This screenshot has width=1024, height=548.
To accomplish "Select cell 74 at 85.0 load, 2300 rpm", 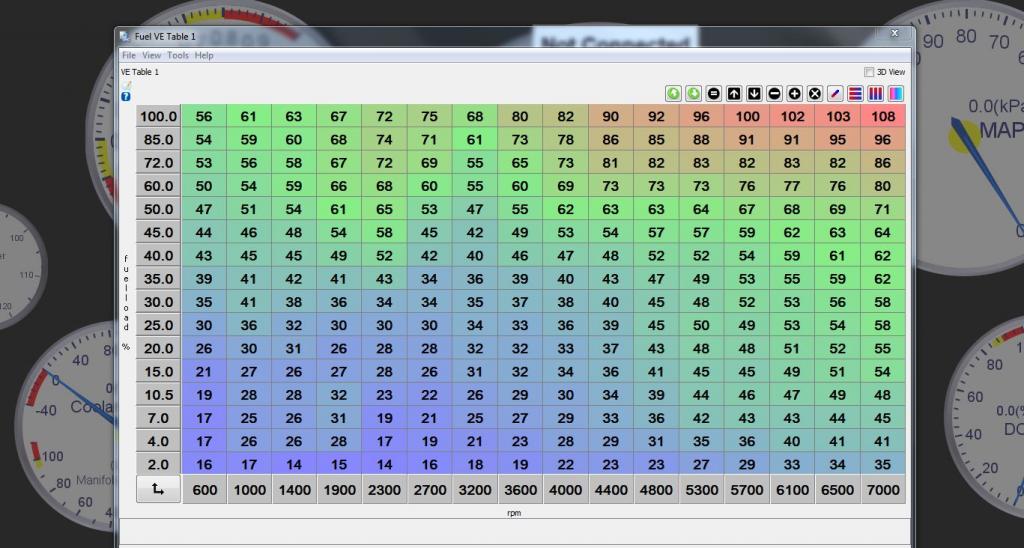I will tap(385, 140).
